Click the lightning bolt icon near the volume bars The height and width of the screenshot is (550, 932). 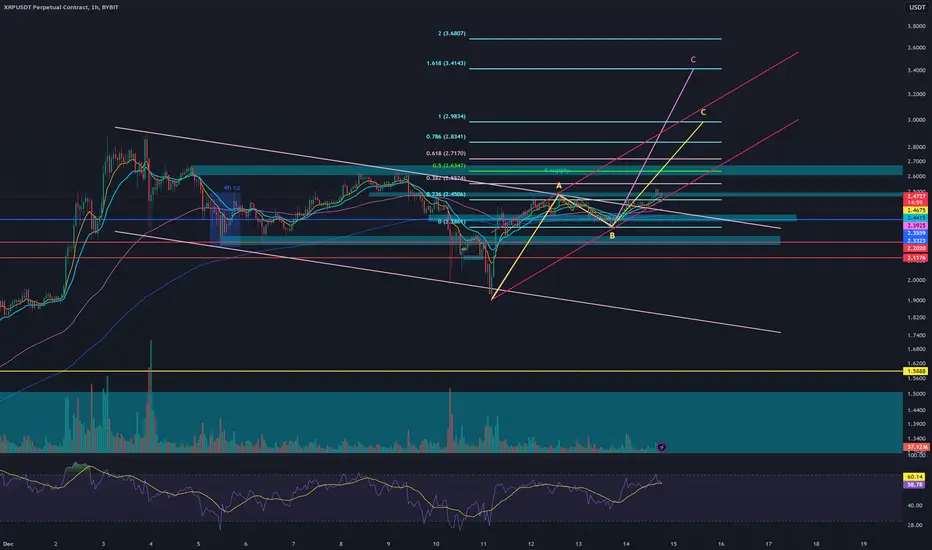coord(662,447)
